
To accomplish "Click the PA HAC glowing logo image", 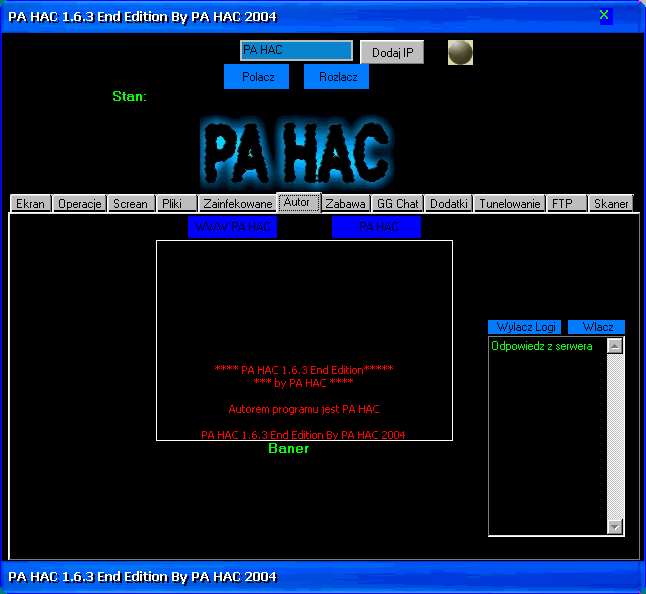I will pyautogui.click(x=295, y=152).
